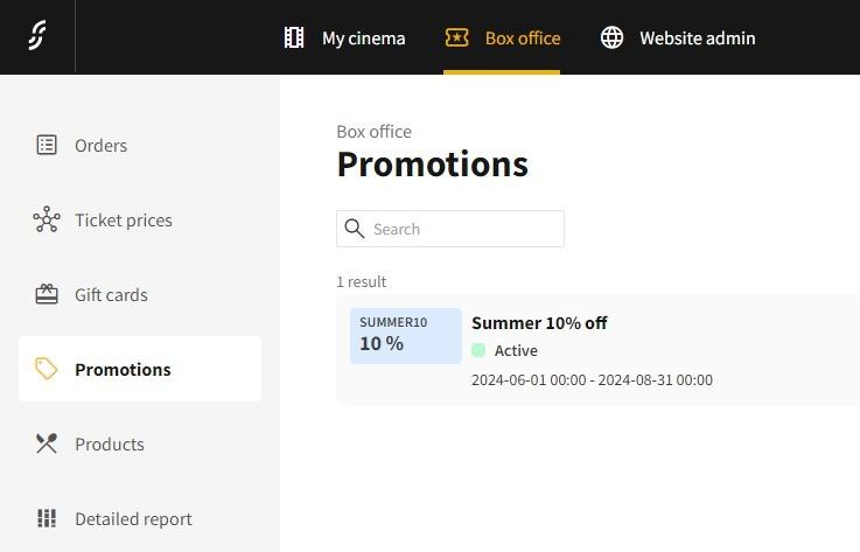860x552 pixels.
Task: Open the My cinema tab
Action: point(363,38)
